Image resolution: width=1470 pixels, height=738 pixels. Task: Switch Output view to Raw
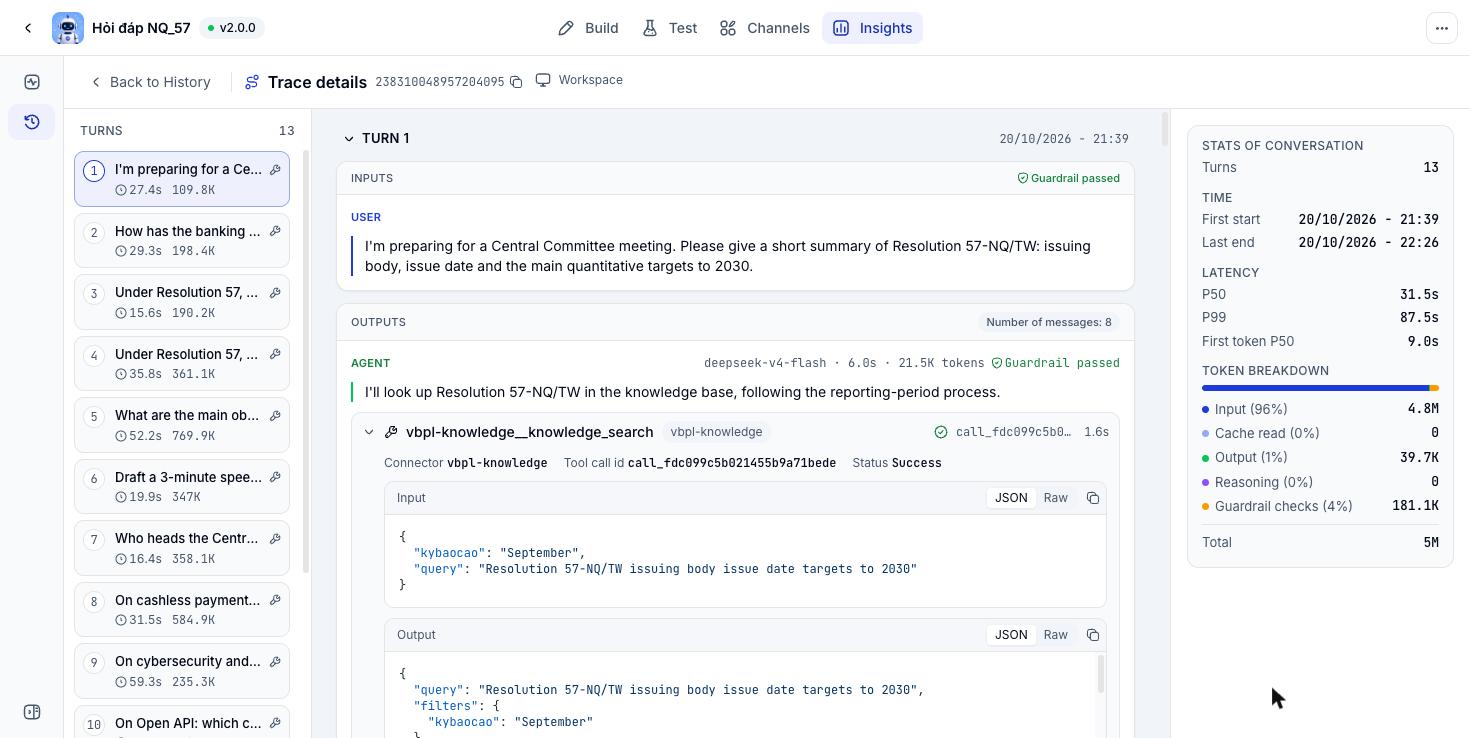pos(1055,635)
